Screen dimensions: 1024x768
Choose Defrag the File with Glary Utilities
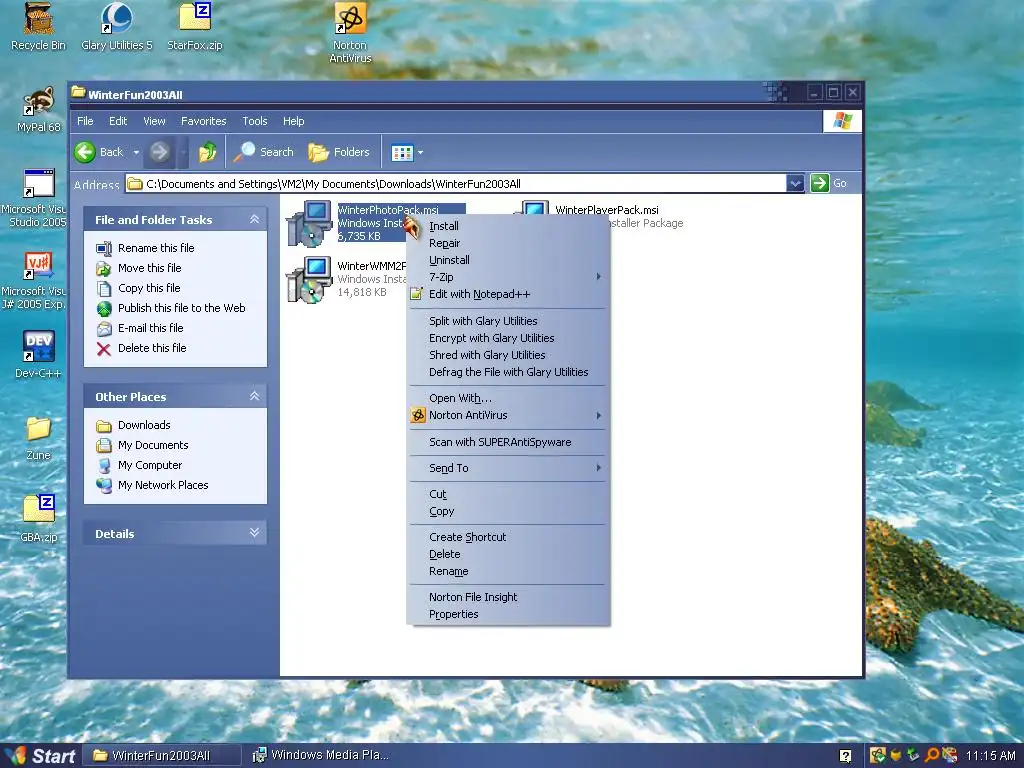pos(507,372)
